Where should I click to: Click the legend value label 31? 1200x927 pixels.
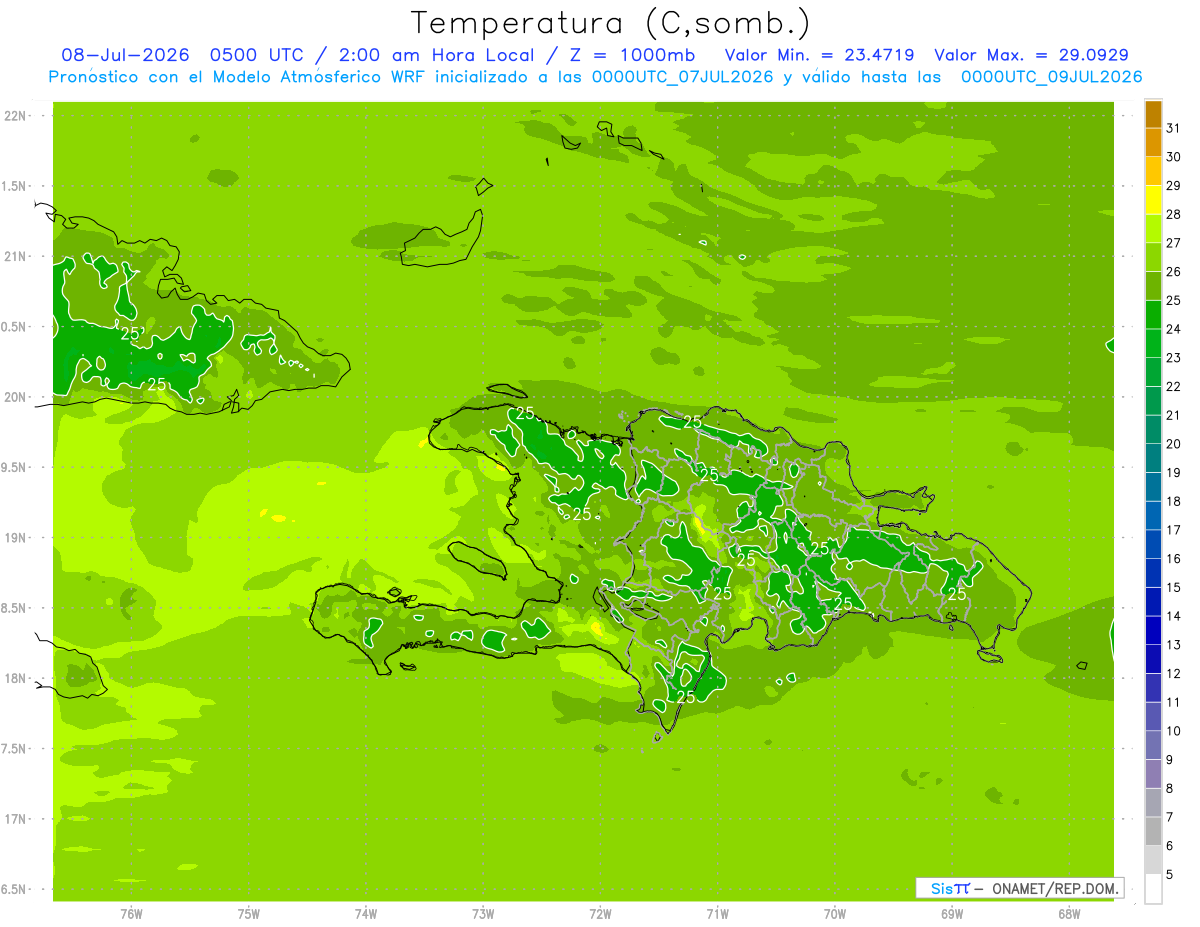(1174, 128)
